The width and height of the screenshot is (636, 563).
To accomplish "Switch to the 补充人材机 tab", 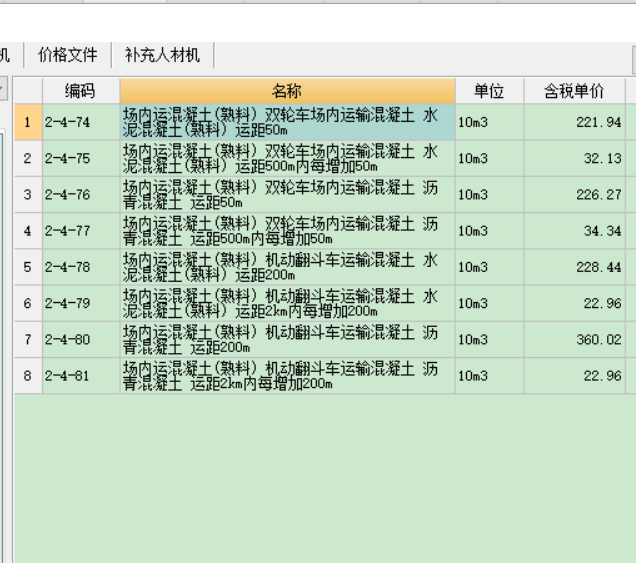I will [162, 55].
